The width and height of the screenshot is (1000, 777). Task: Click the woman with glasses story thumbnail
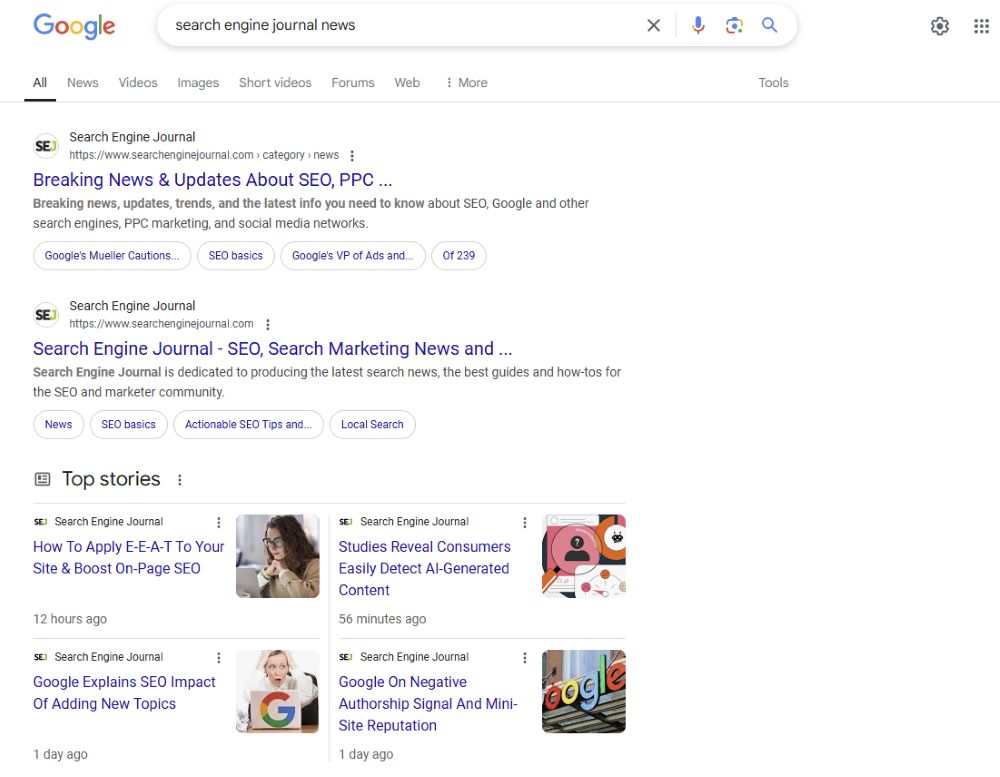point(277,556)
